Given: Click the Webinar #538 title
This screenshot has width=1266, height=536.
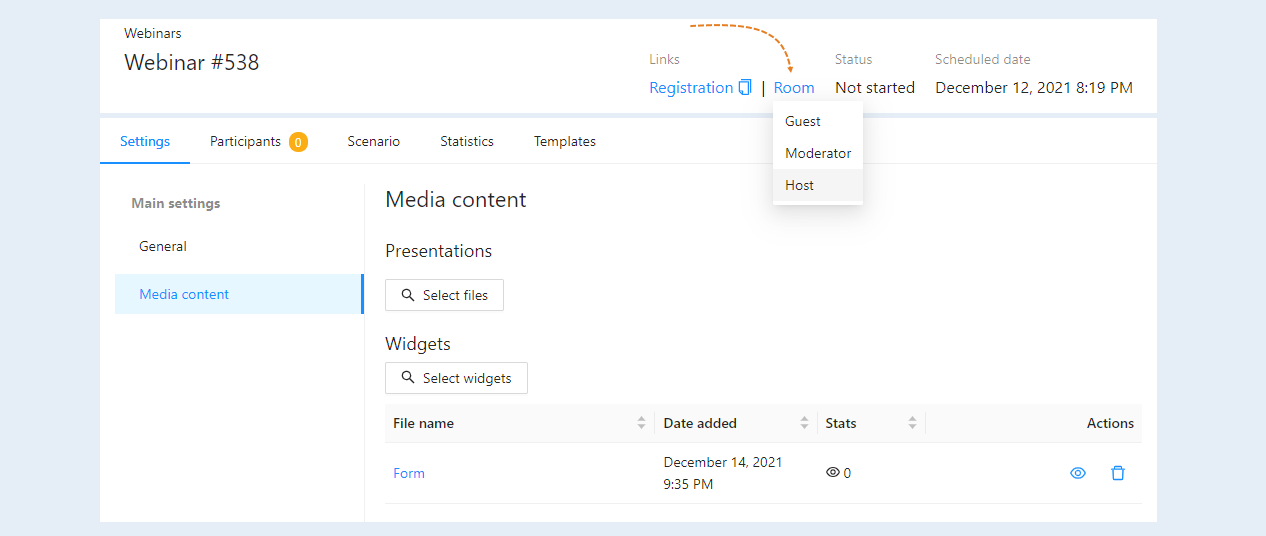Looking at the screenshot, I should [x=191, y=62].
